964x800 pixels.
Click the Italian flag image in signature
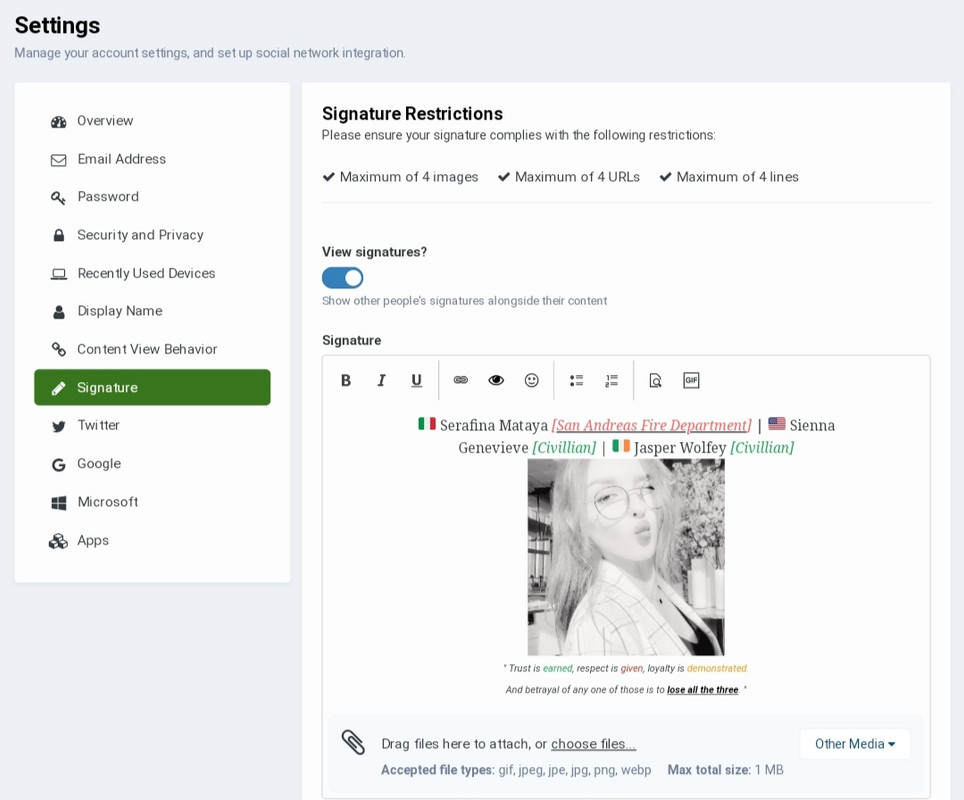pyautogui.click(x=427, y=424)
